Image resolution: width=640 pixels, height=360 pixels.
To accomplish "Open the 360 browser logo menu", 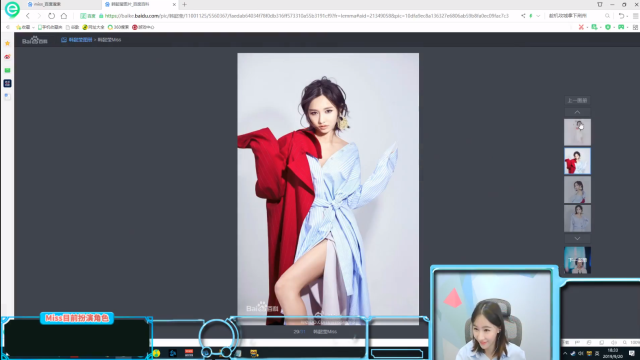I will pos(12,9).
